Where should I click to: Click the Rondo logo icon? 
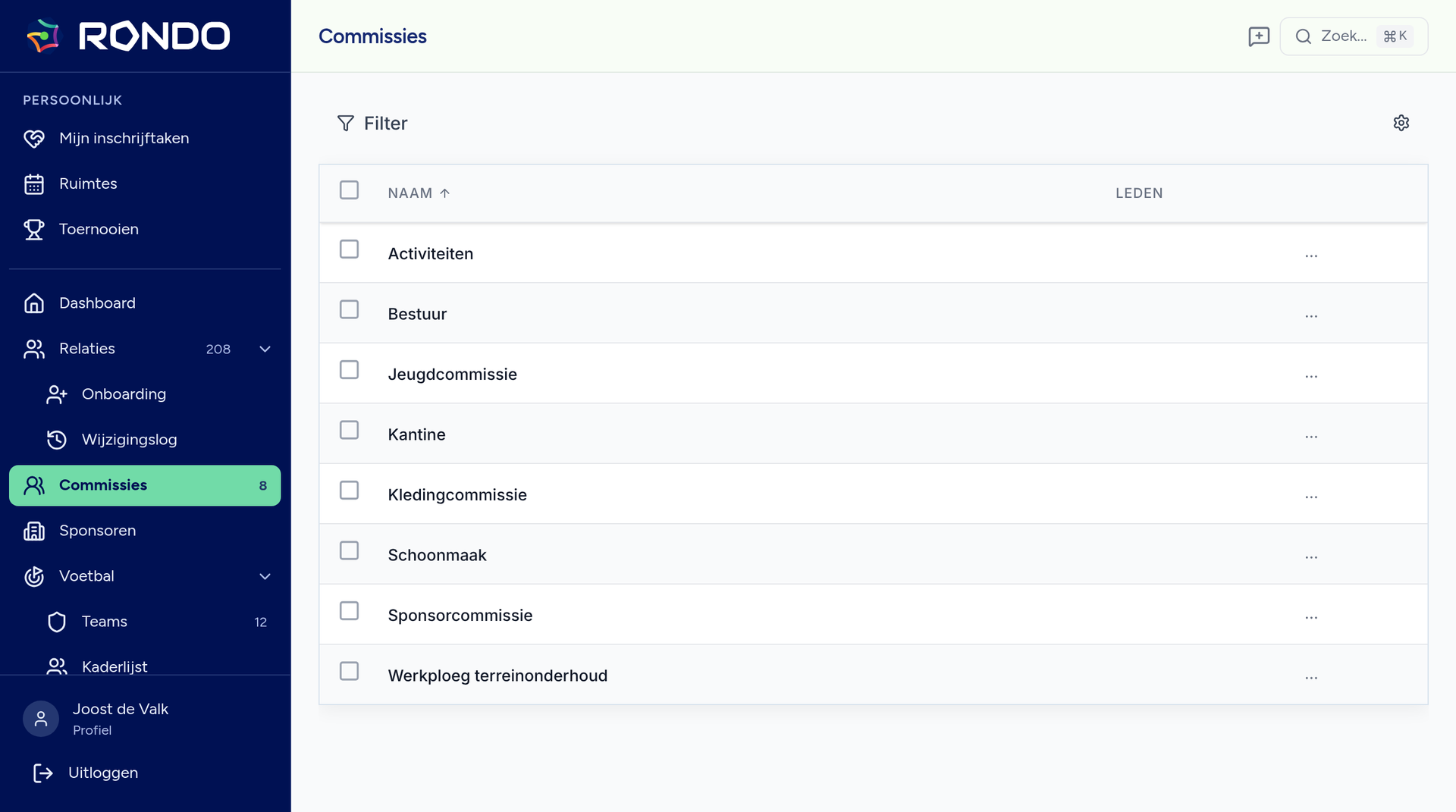coord(43,36)
